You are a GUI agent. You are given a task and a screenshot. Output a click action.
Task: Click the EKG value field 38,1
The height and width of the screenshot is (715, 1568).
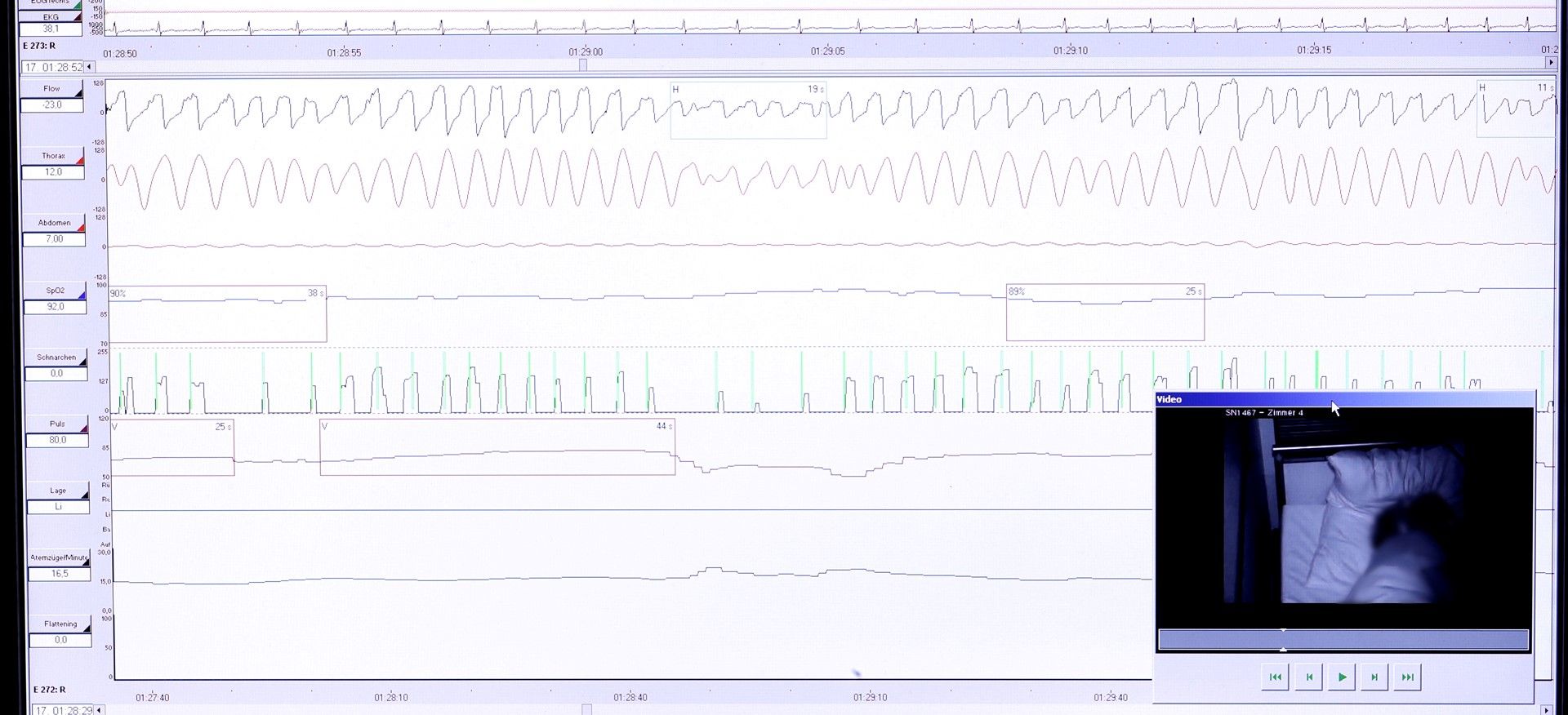(x=51, y=29)
